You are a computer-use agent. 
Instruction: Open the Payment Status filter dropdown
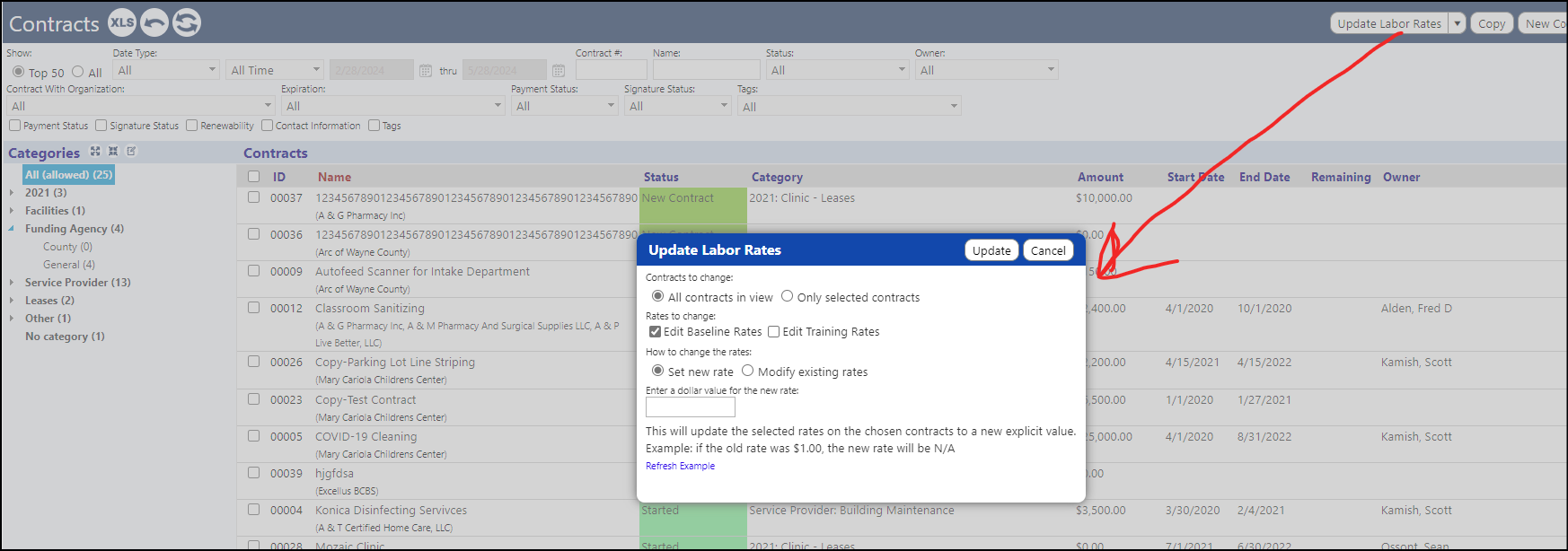(565, 106)
